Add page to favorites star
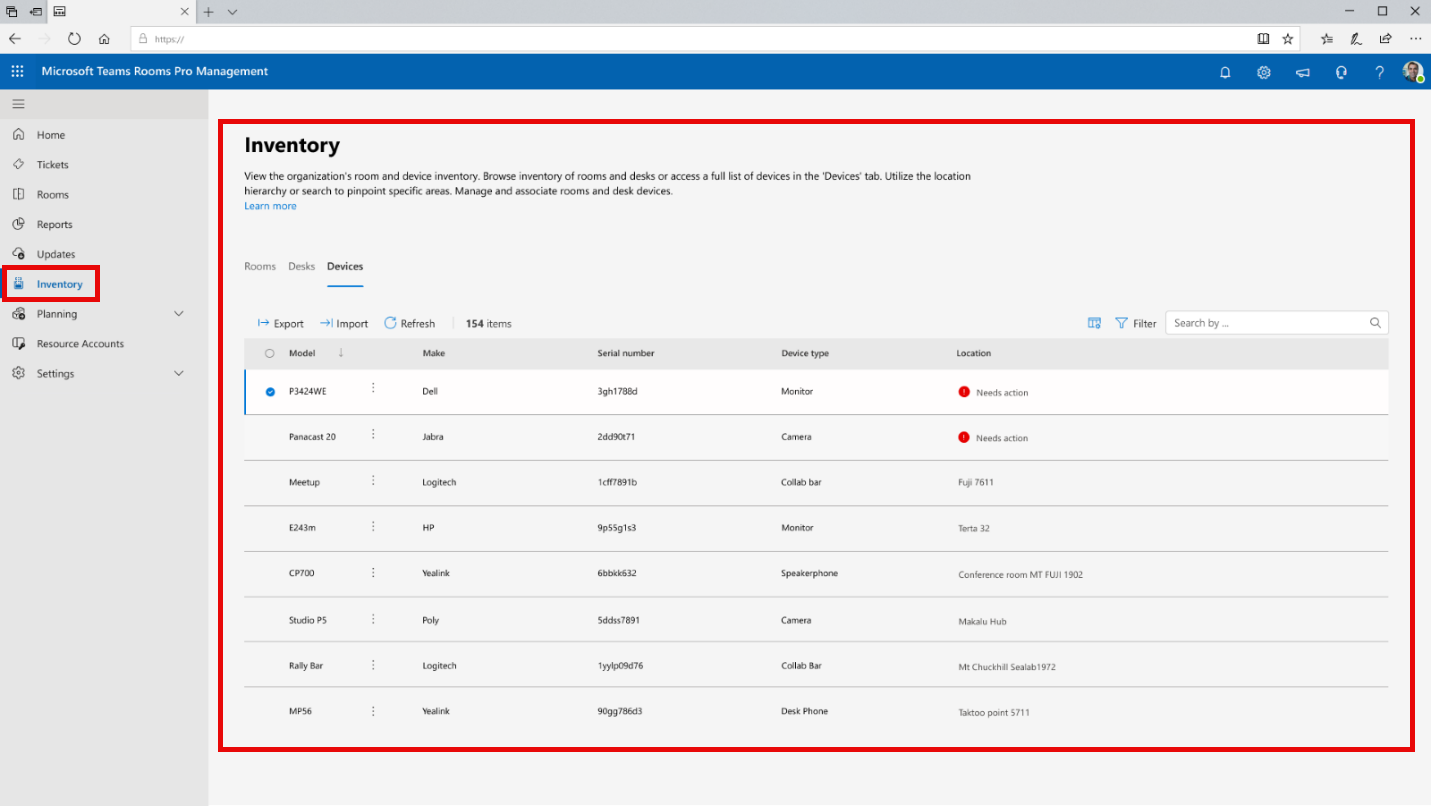Screen dimensions: 1431x806 1288,39
